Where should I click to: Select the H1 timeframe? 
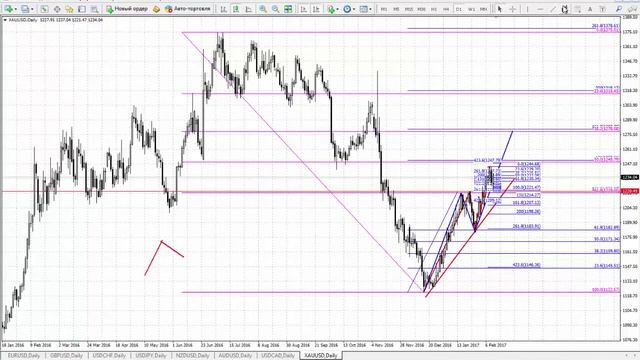(x=433, y=9)
